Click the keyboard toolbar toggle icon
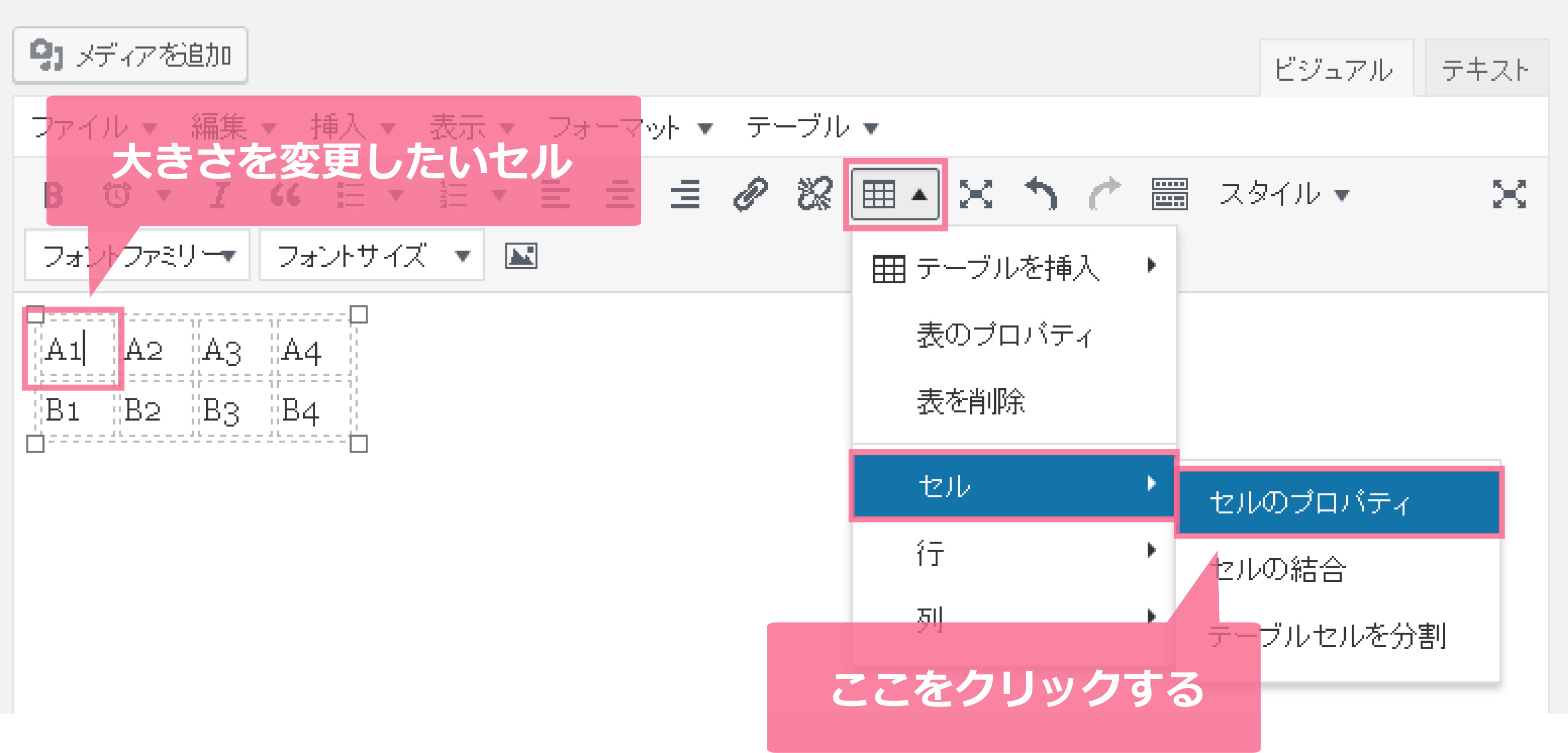This screenshot has height=753, width=1568. click(x=1169, y=194)
